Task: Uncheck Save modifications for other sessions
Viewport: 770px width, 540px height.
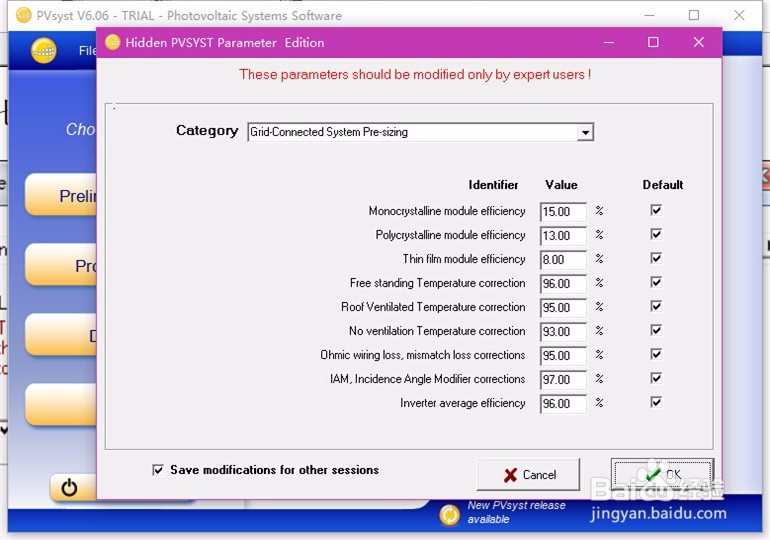Action: [158, 470]
